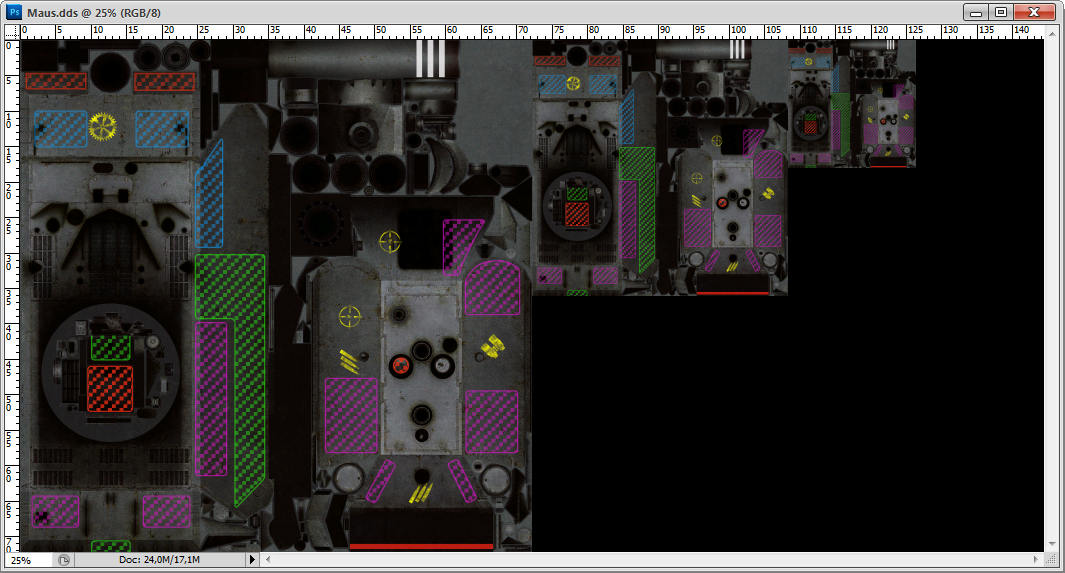Click the Doc: 24,0M/17,1M status text
This screenshot has height=573, width=1065.
pyautogui.click(x=160, y=560)
